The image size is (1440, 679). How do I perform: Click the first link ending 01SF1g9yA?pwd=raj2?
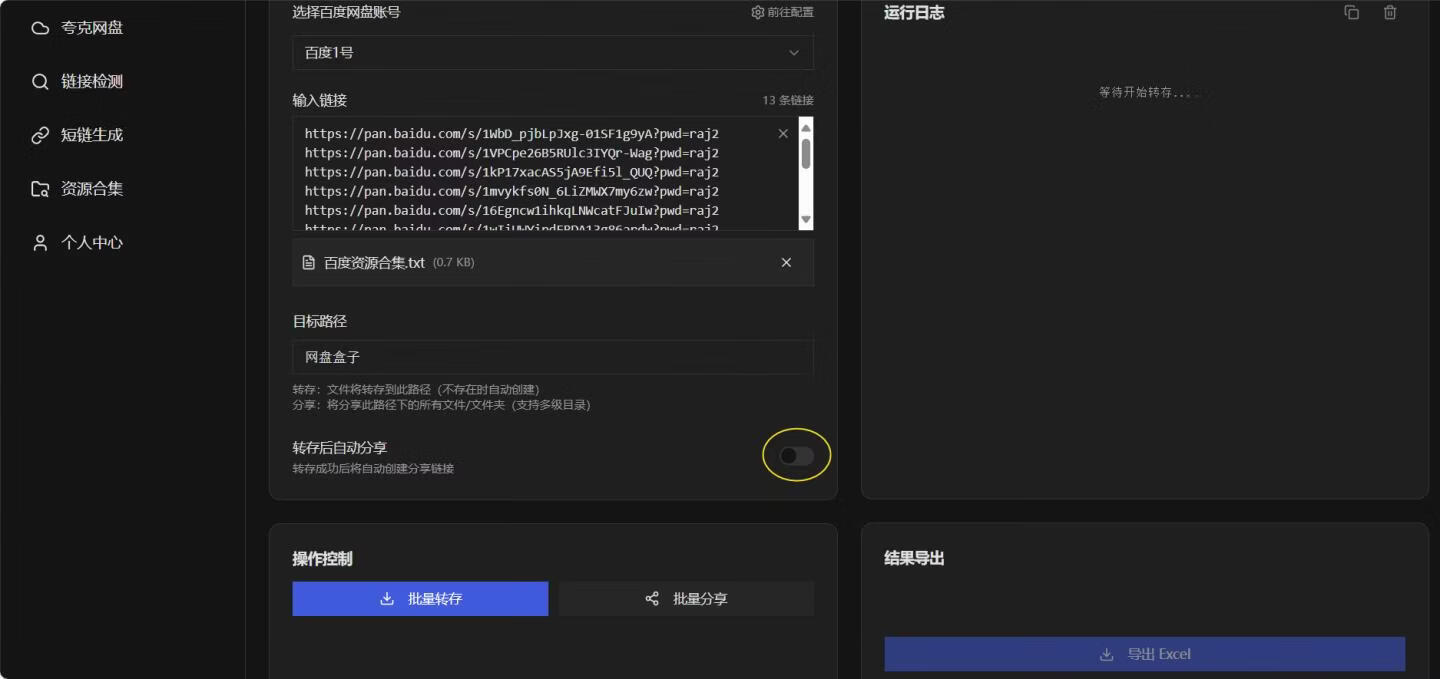click(512, 134)
